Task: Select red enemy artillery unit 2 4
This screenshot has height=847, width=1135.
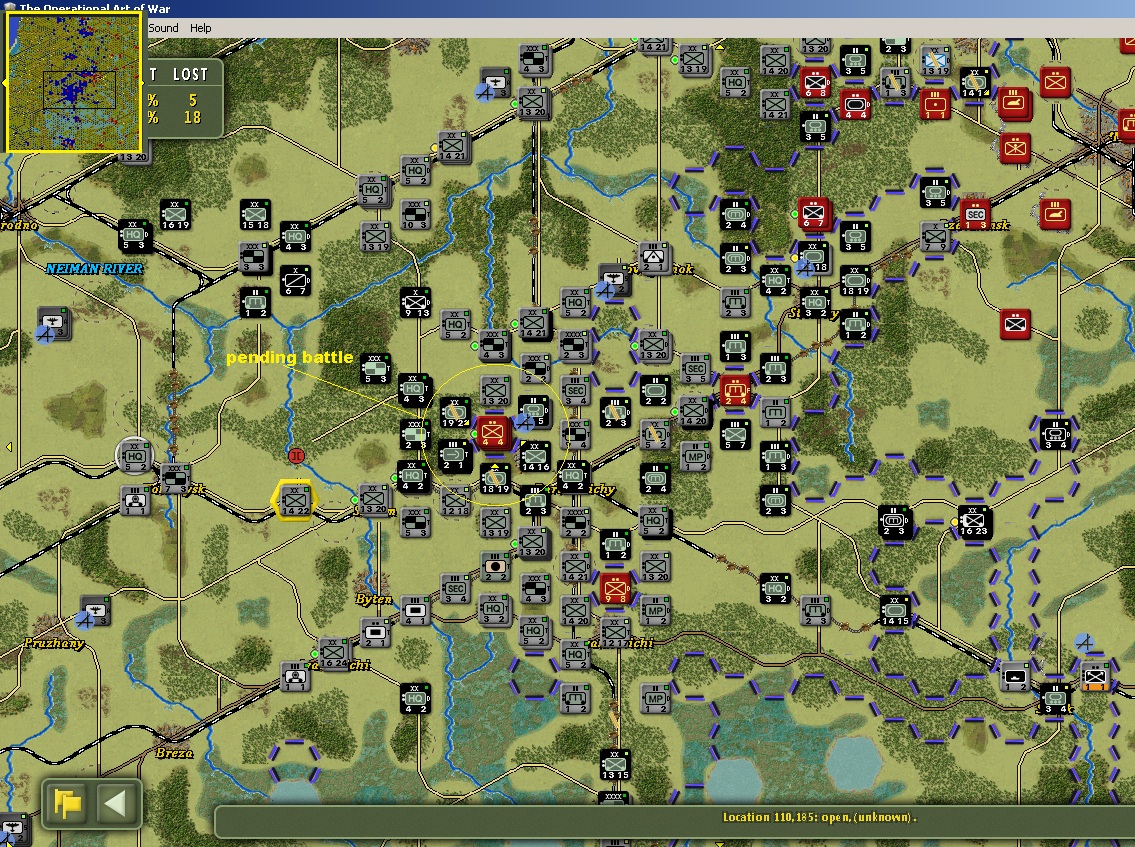Action: 735,389
